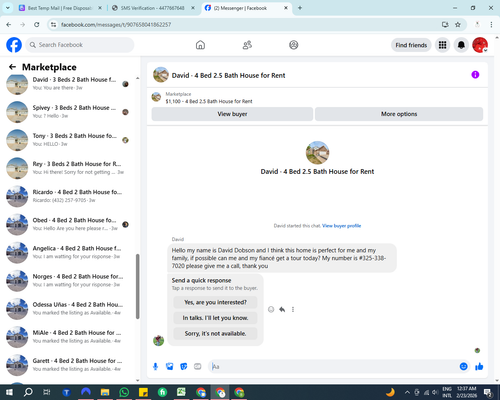
Task: Reload the page
Action: pyautogui.click(x=37, y=25)
